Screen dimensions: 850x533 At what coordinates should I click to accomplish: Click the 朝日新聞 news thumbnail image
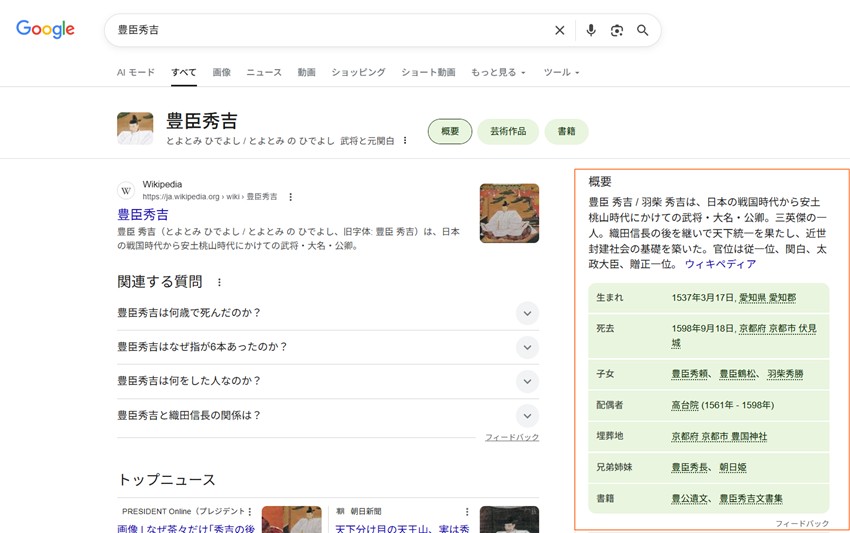(509, 519)
